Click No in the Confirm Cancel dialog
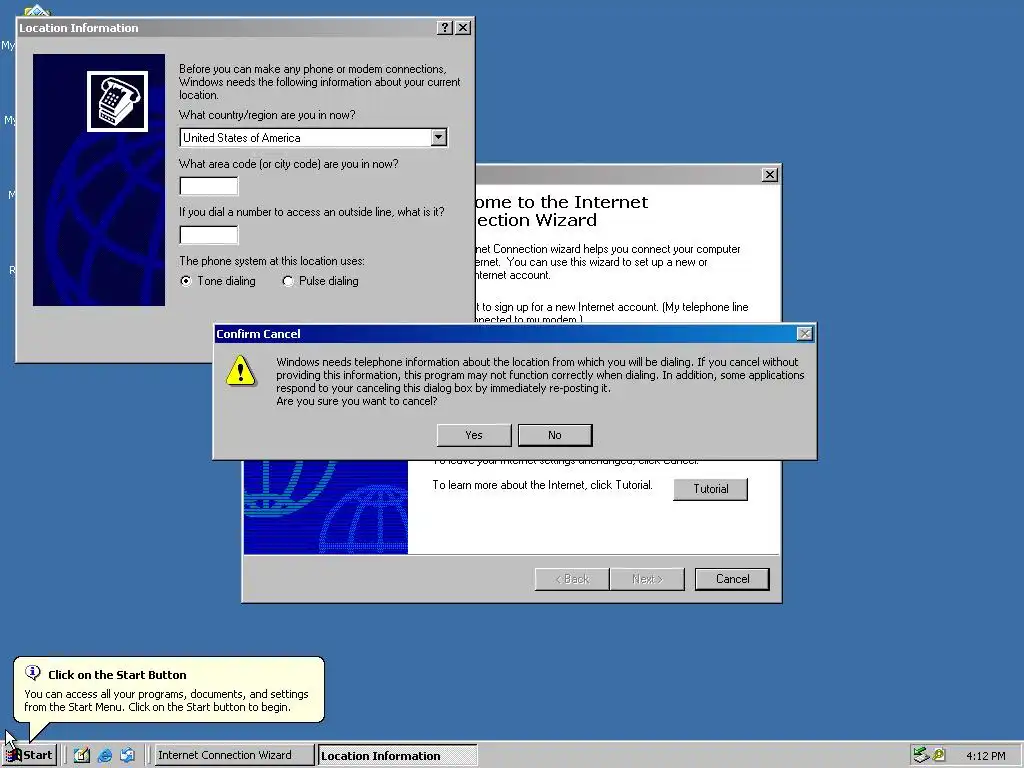 pos(554,435)
